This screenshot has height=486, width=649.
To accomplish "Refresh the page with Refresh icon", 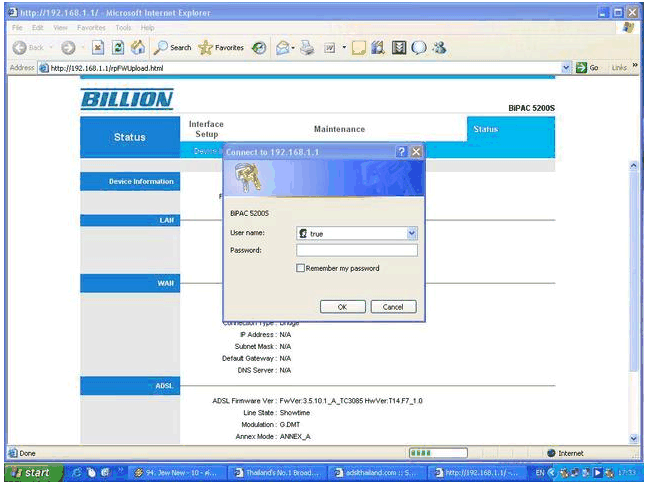I will tap(118, 48).
